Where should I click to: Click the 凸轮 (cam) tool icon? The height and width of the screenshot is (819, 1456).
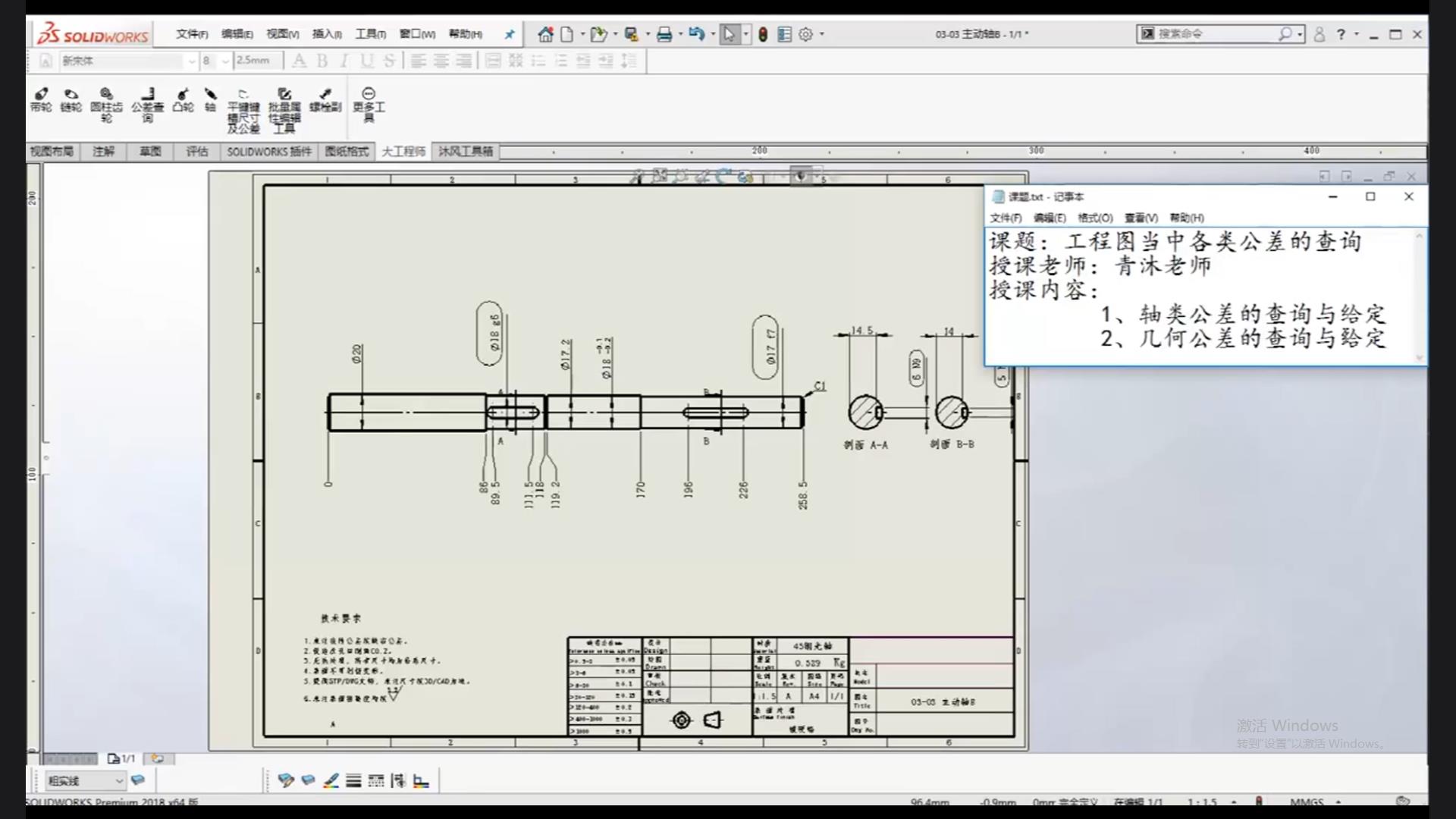pos(183,100)
